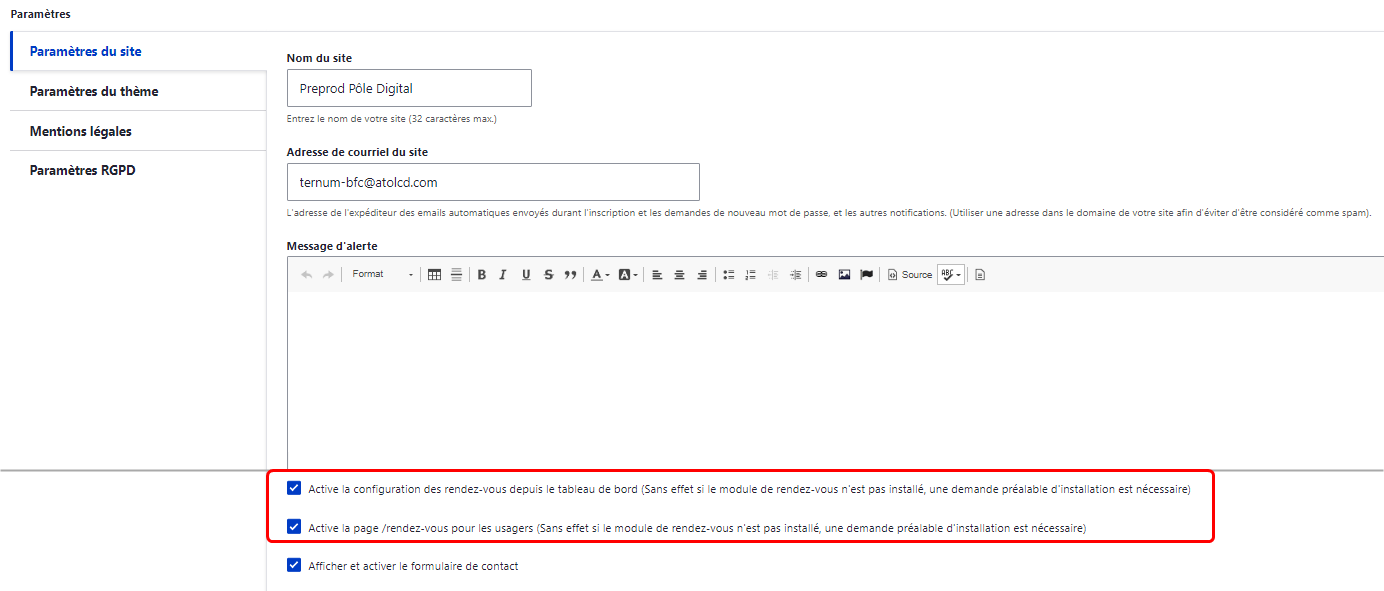Disable the contact form checkbox
This screenshot has height=591, width=1384.
294,565
